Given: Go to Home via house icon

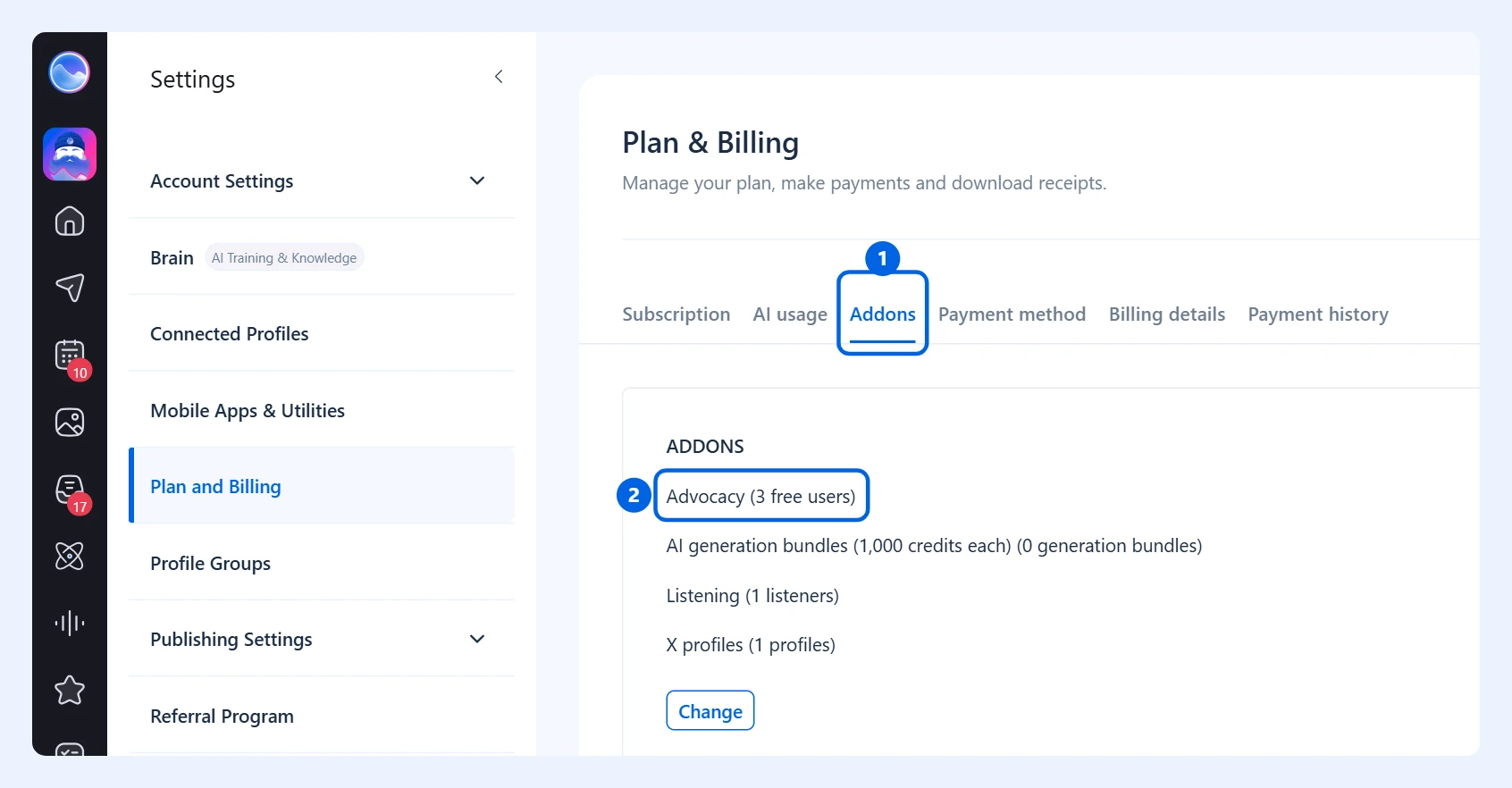Looking at the screenshot, I should [70, 221].
